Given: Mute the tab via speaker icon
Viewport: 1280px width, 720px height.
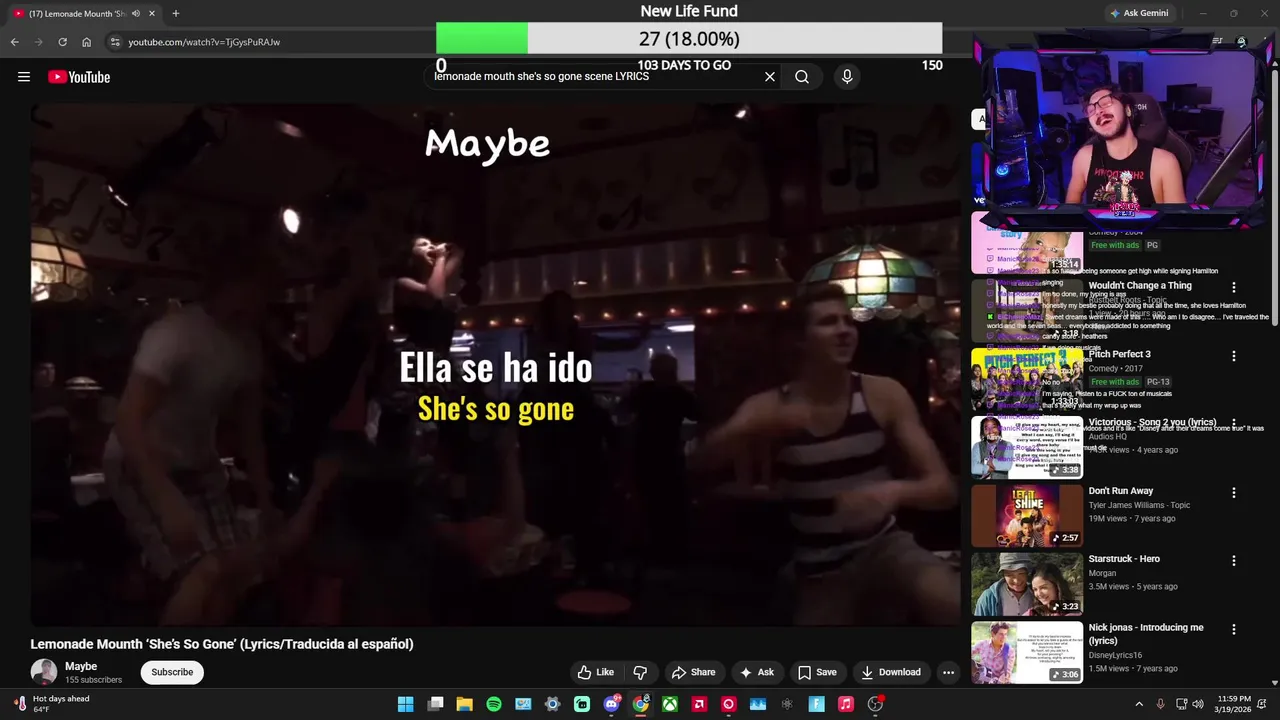Looking at the screenshot, I should coord(136,13).
